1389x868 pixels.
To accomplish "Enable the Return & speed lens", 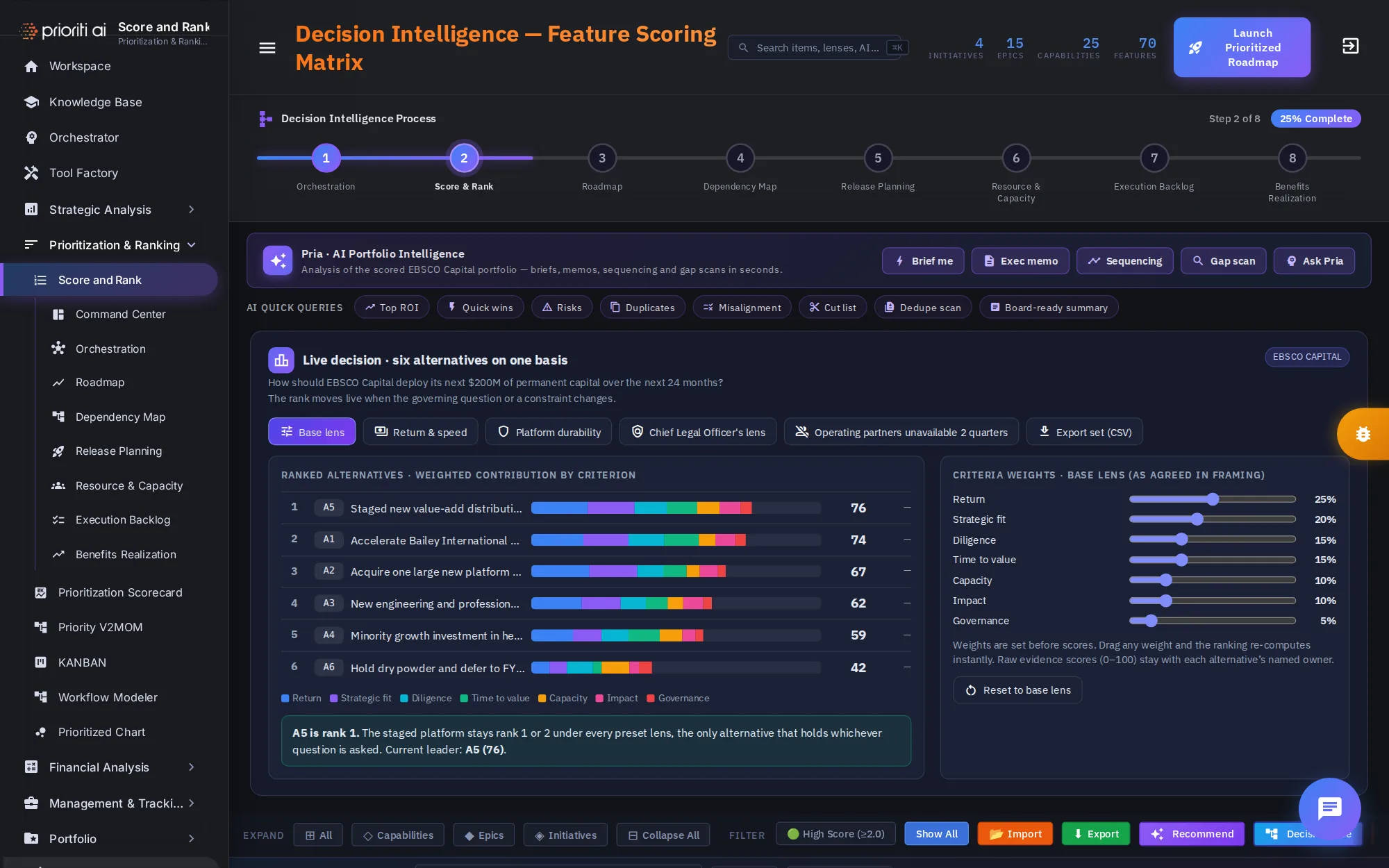I will click(x=421, y=432).
